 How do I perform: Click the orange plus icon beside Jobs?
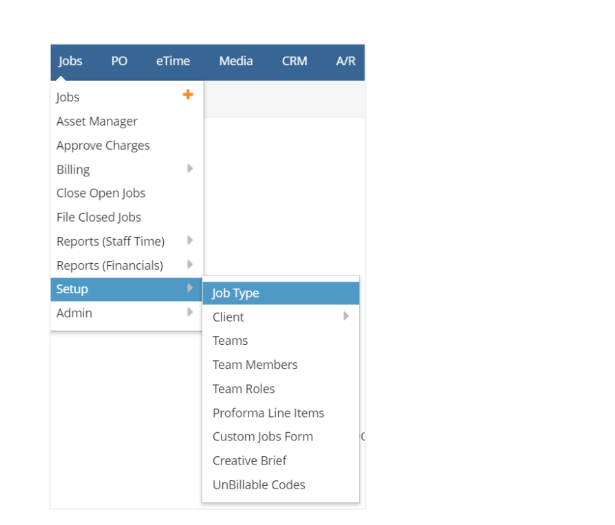188,94
